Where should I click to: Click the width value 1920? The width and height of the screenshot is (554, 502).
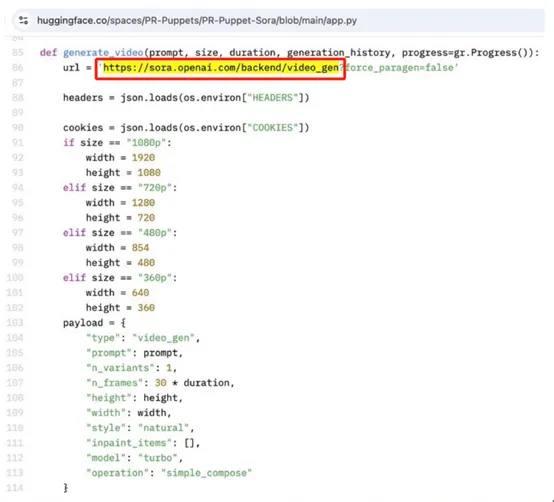point(143,158)
